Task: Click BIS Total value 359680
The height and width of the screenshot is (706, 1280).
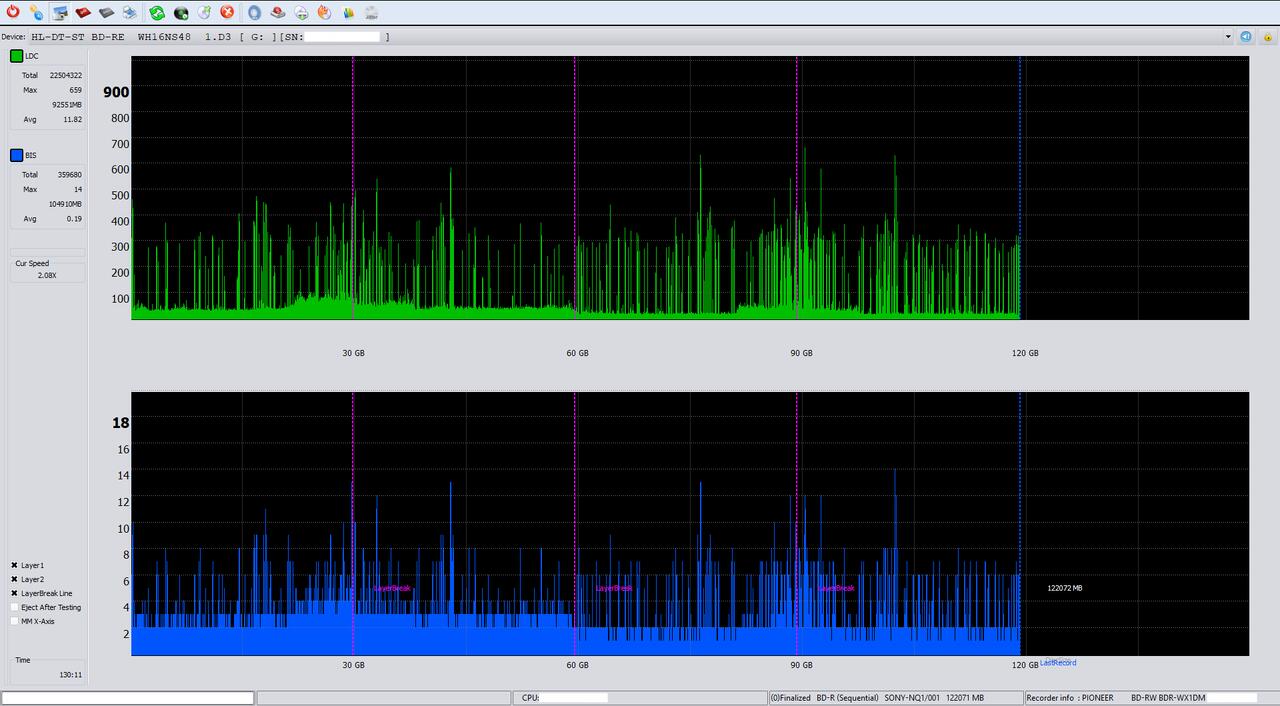Action: tap(69, 174)
